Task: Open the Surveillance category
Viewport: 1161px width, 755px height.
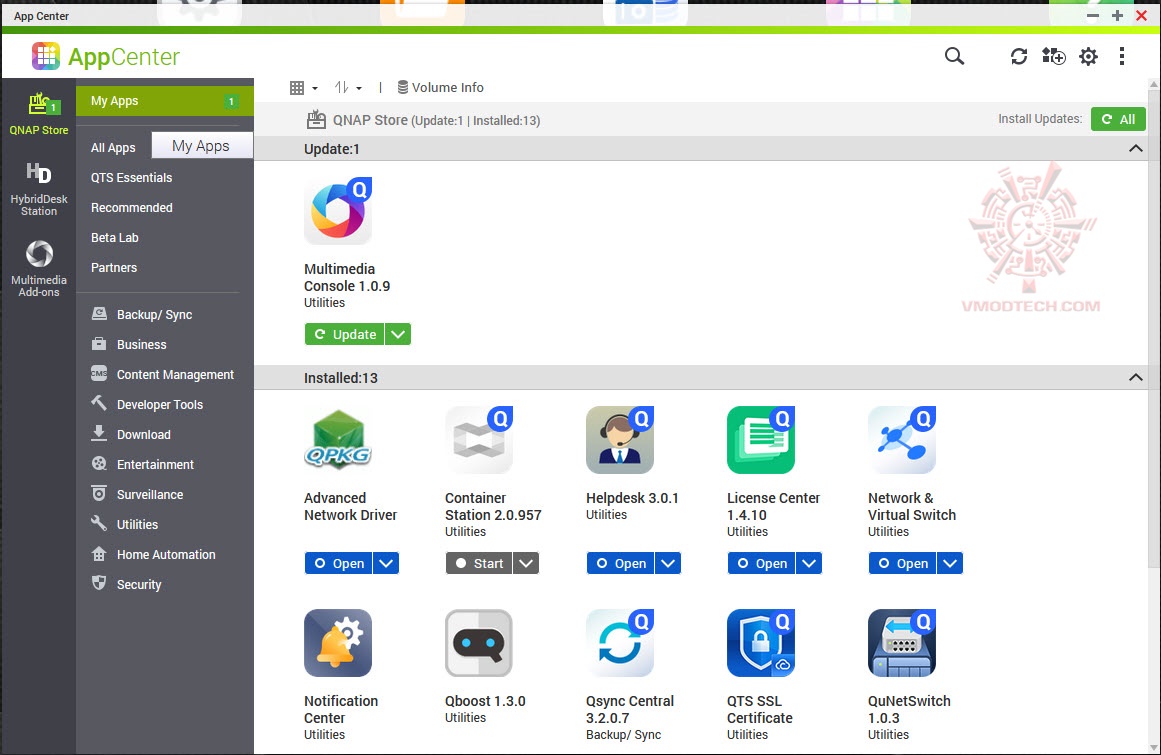Action: [x=138, y=494]
